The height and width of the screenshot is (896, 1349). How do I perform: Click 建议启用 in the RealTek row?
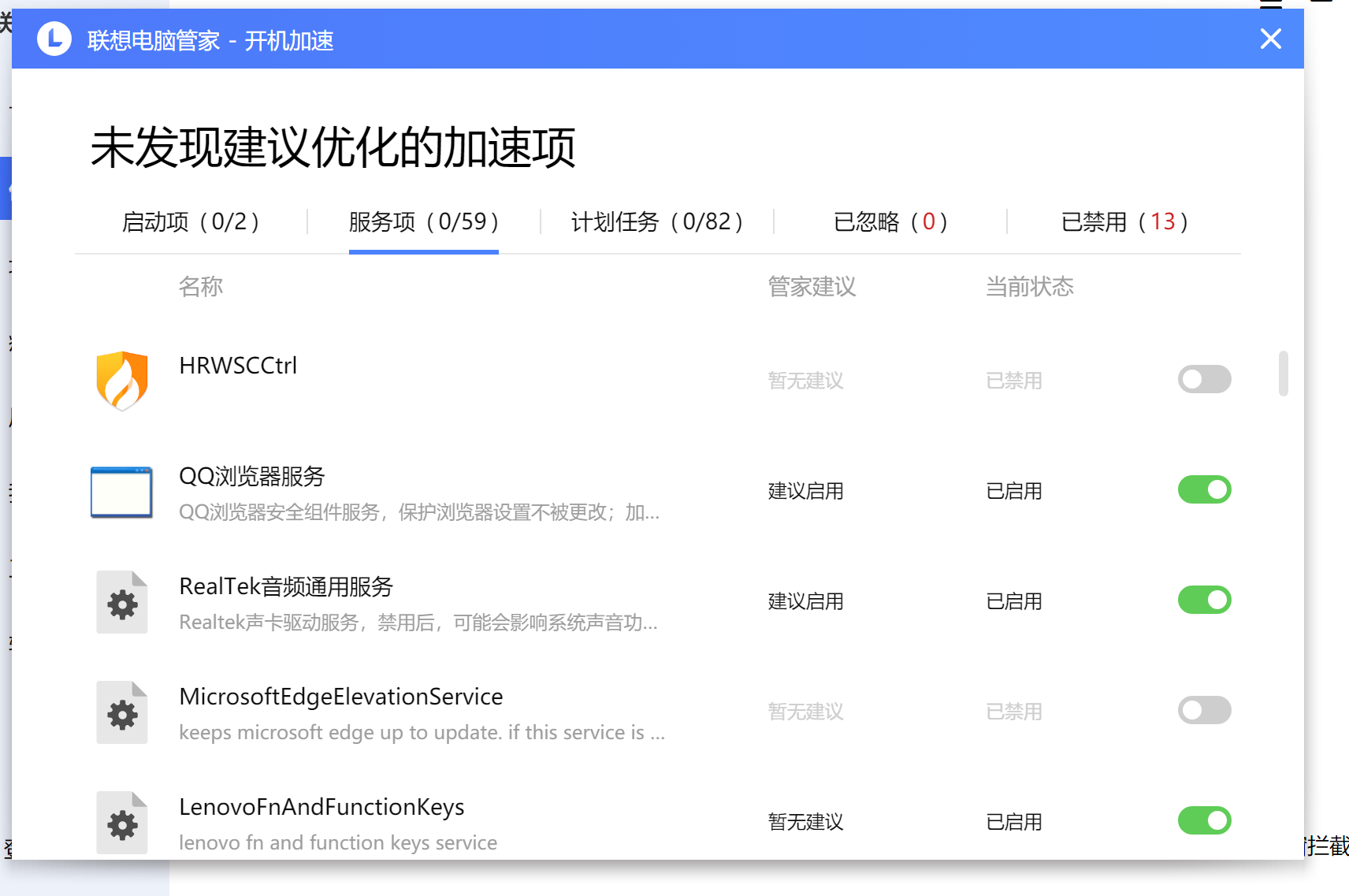point(805,601)
